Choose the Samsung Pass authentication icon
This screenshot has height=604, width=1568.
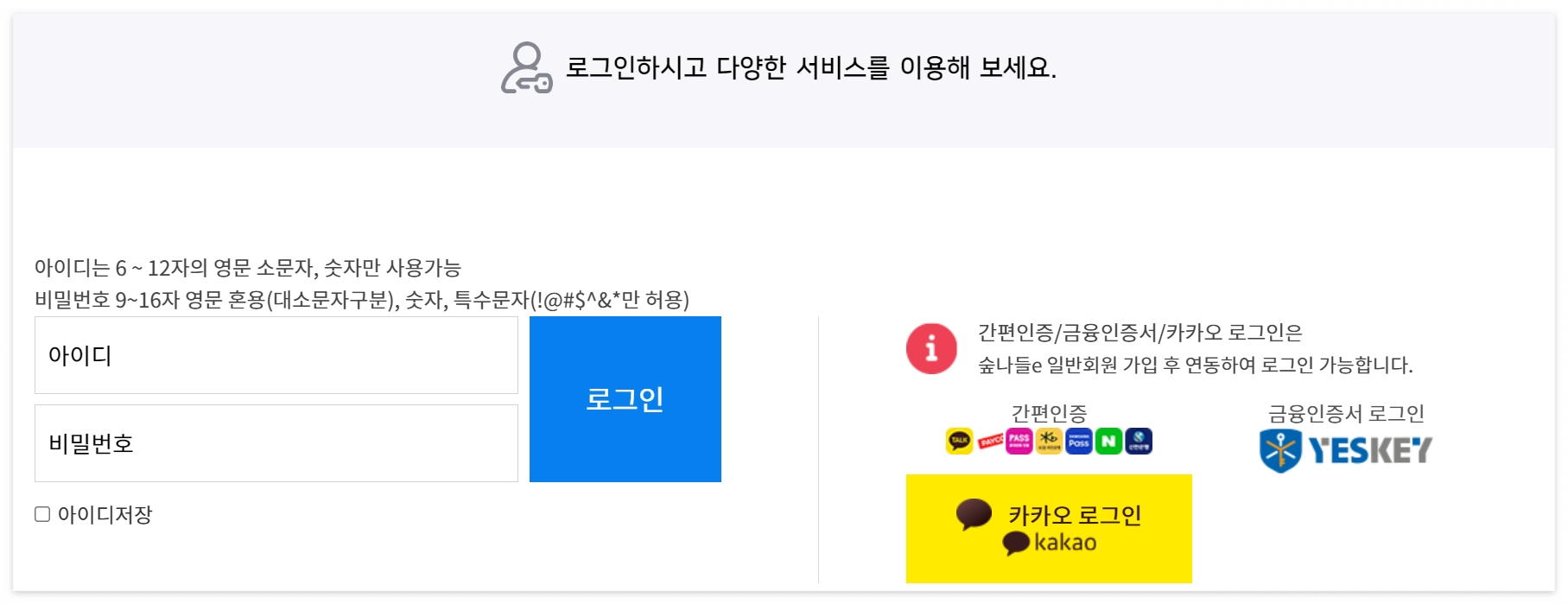[1078, 441]
